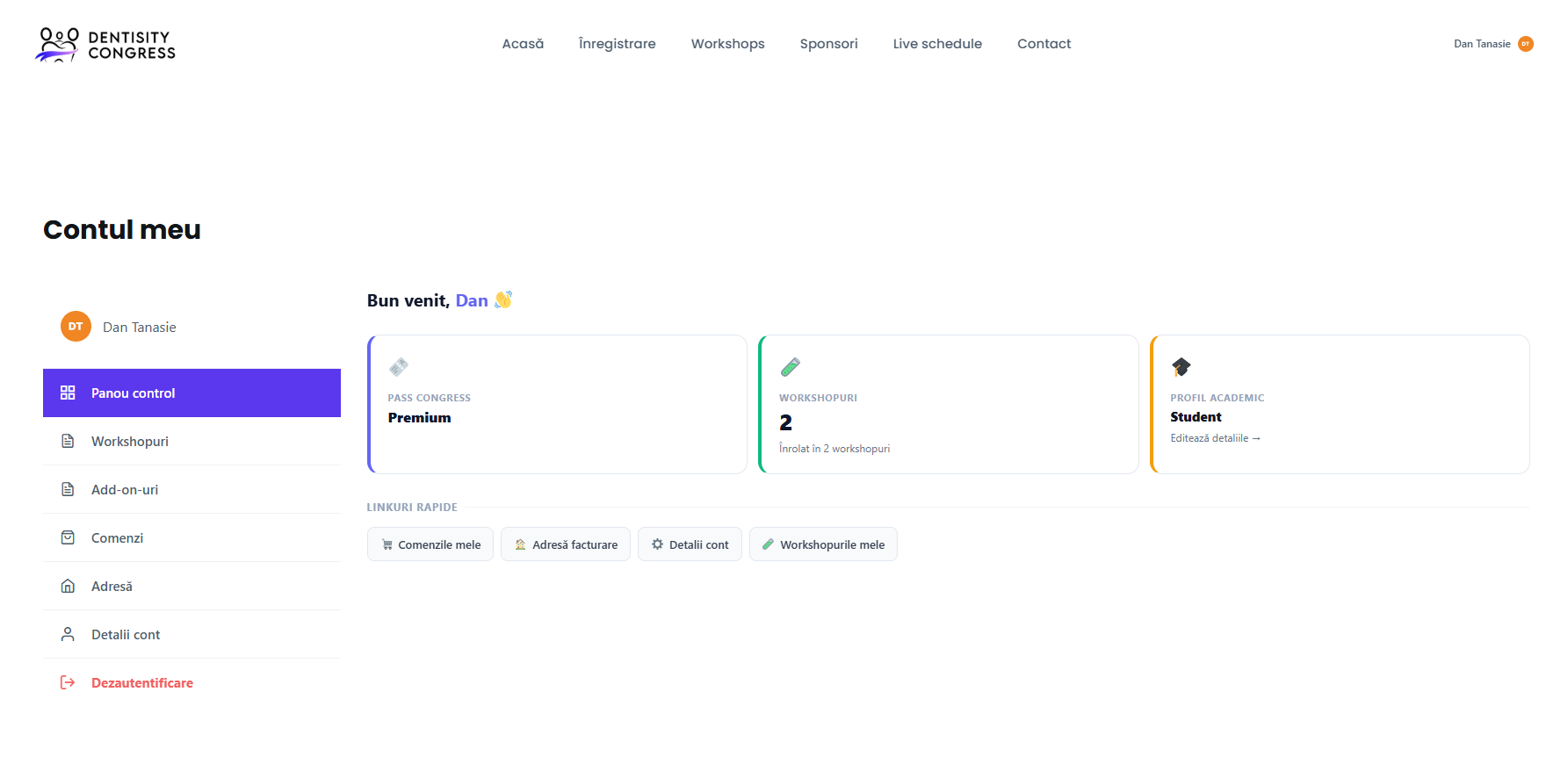Click the Detalii cont person icon
1568x764 pixels.
(x=68, y=634)
